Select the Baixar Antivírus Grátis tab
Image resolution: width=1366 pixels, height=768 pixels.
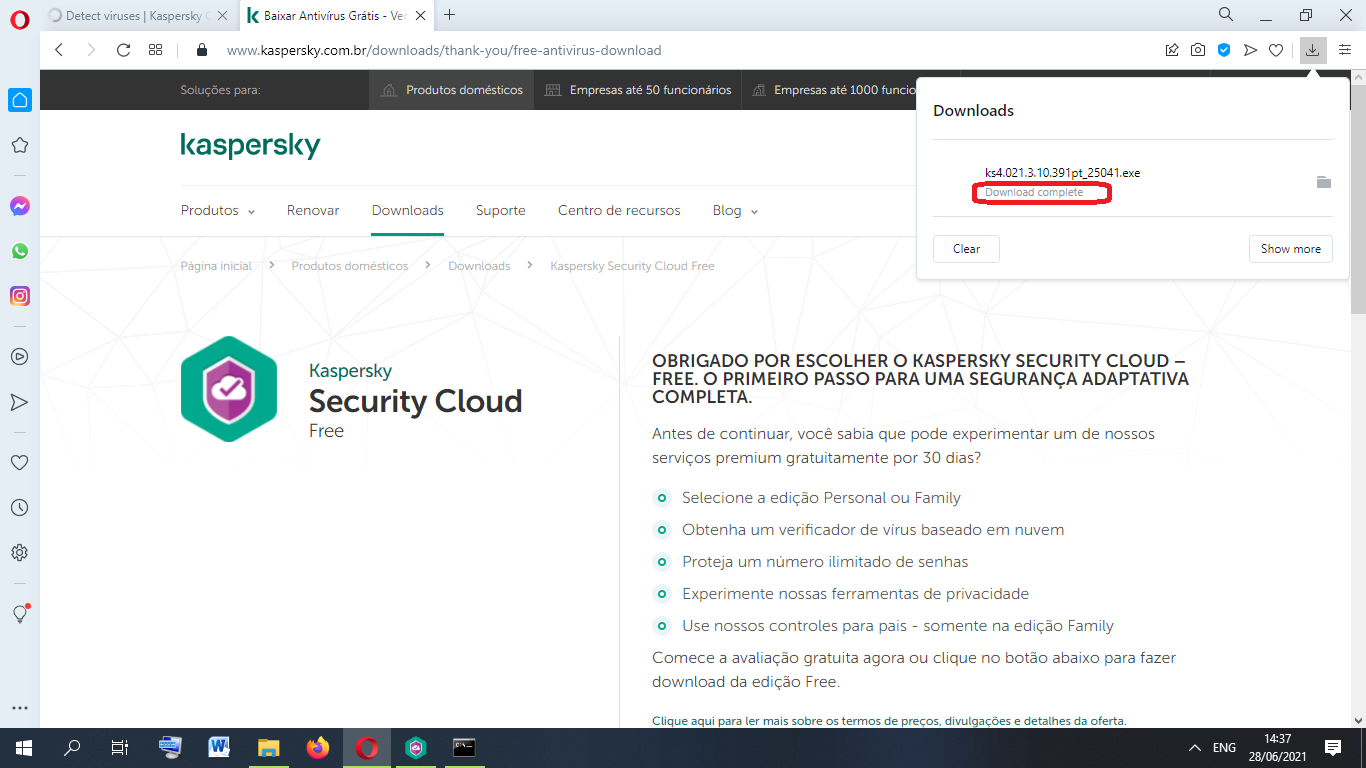pos(337,16)
